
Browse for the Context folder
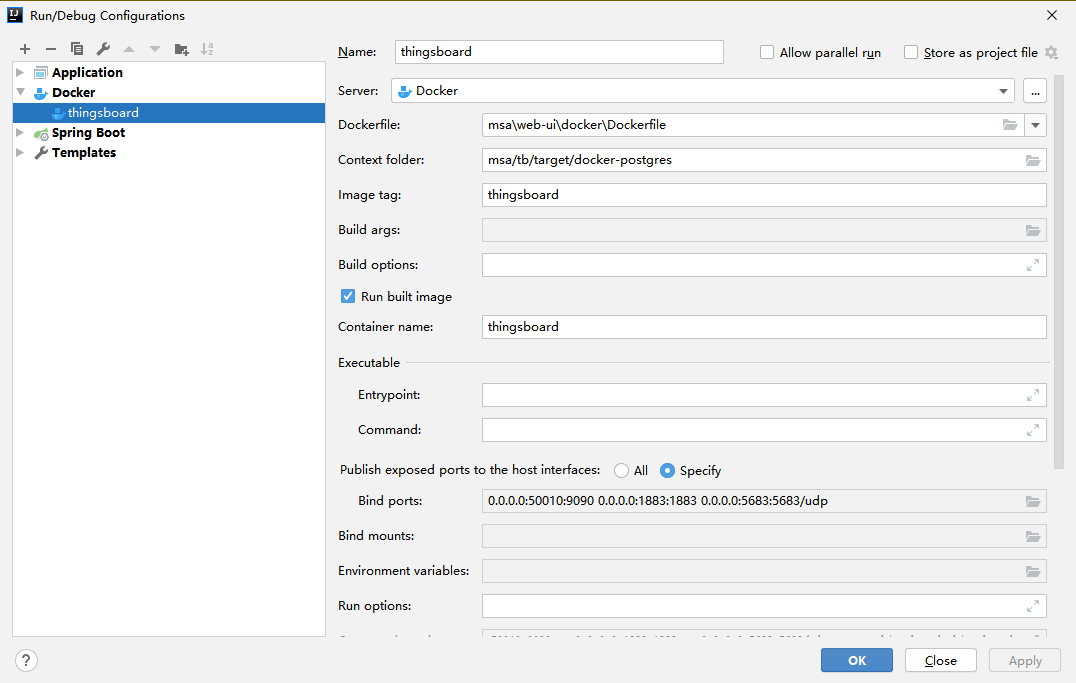pos(1033,160)
